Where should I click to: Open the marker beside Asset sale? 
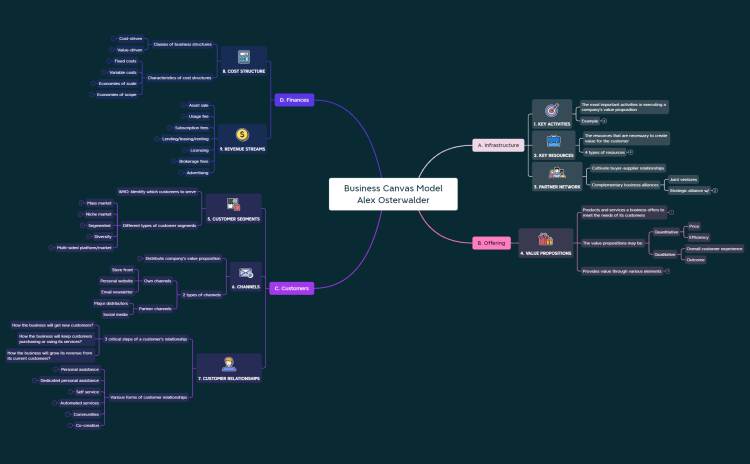(x=183, y=105)
